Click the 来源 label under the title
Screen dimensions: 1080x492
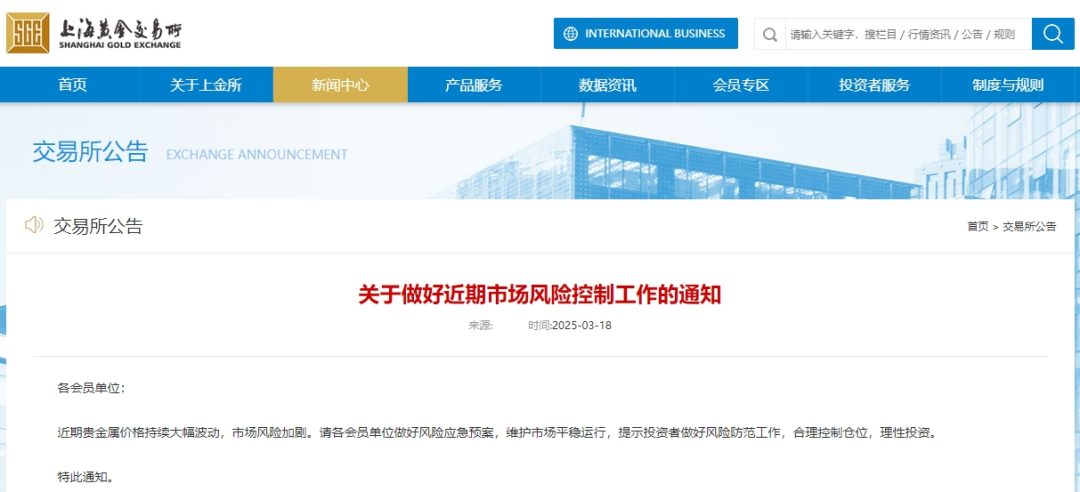coord(481,325)
